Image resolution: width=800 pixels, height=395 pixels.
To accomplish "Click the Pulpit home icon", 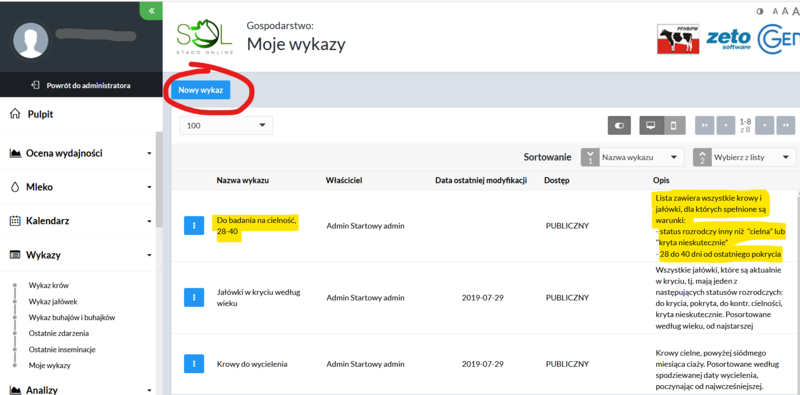I will pyautogui.click(x=15, y=114).
